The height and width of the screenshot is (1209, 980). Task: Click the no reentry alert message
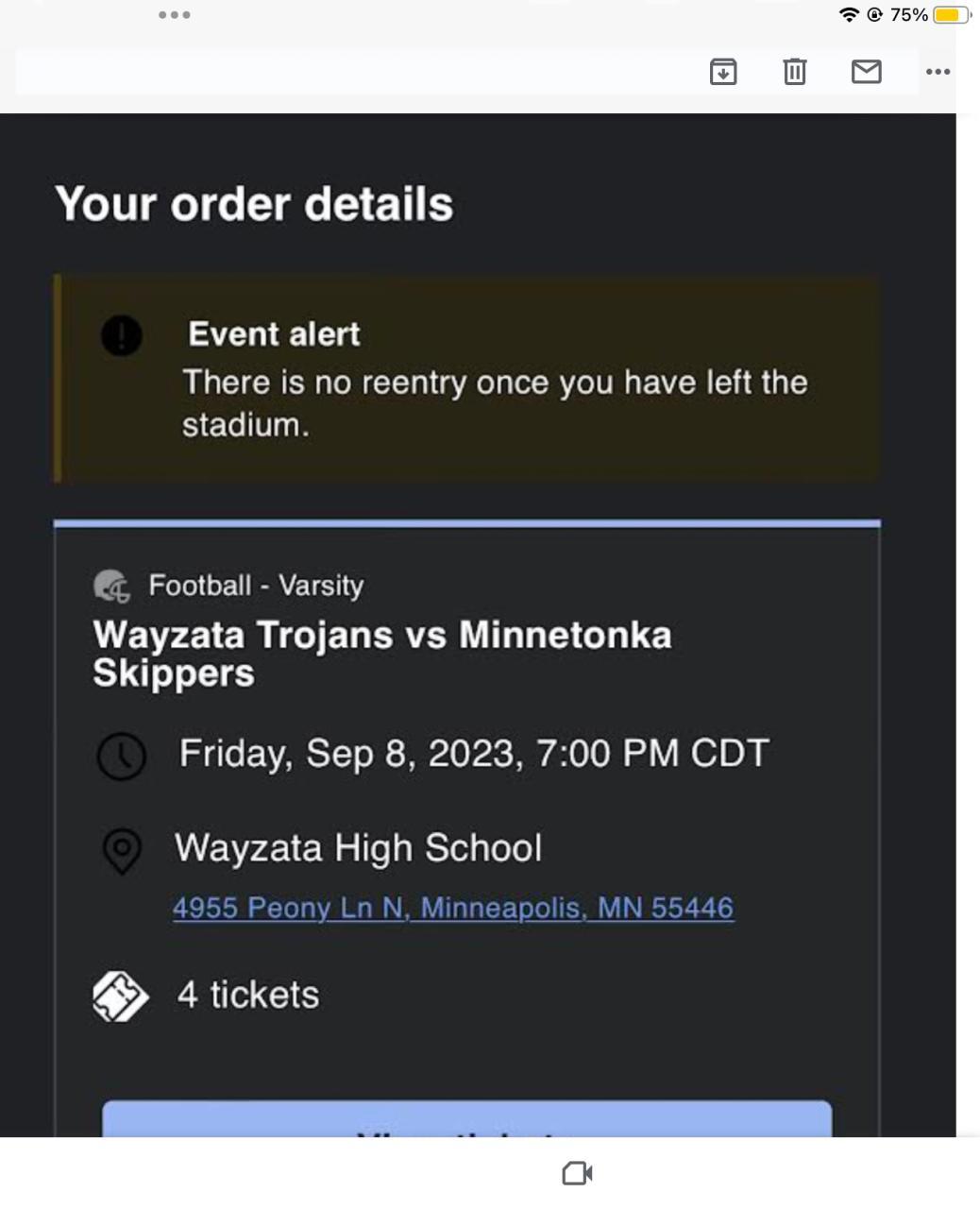pyautogui.click(x=494, y=403)
